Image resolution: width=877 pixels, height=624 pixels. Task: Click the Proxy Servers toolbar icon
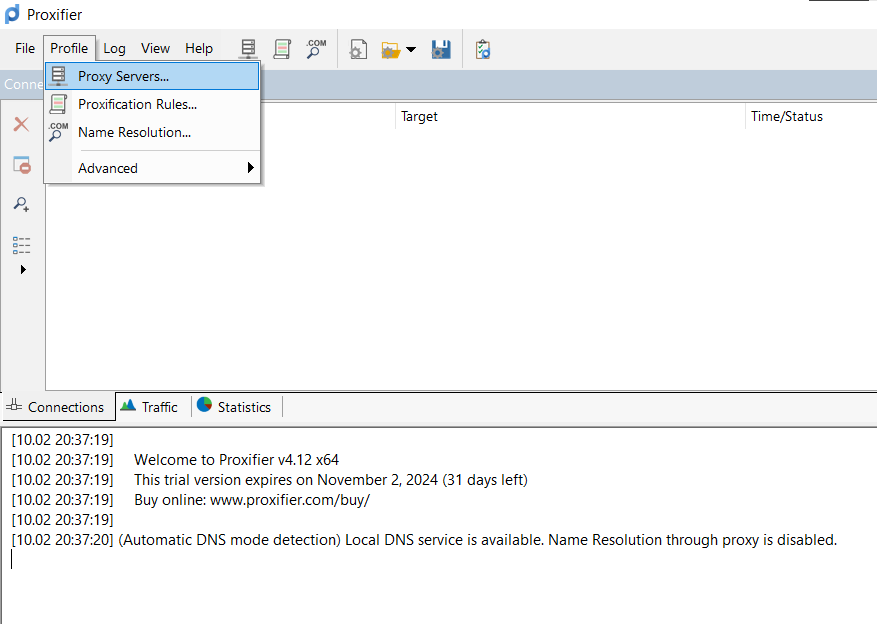click(248, 49)
